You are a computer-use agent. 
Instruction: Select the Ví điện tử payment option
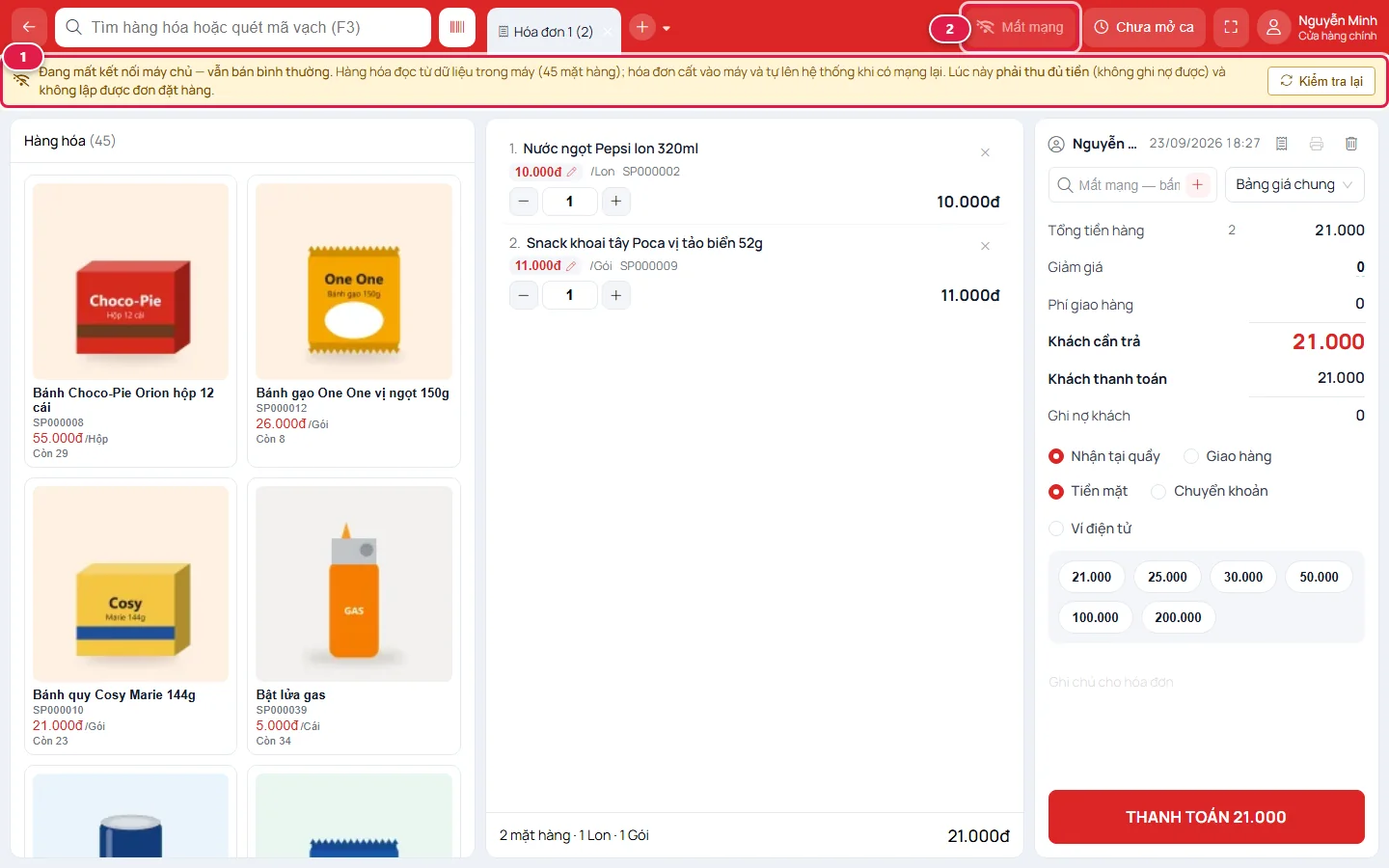(x=1090, y=529)
